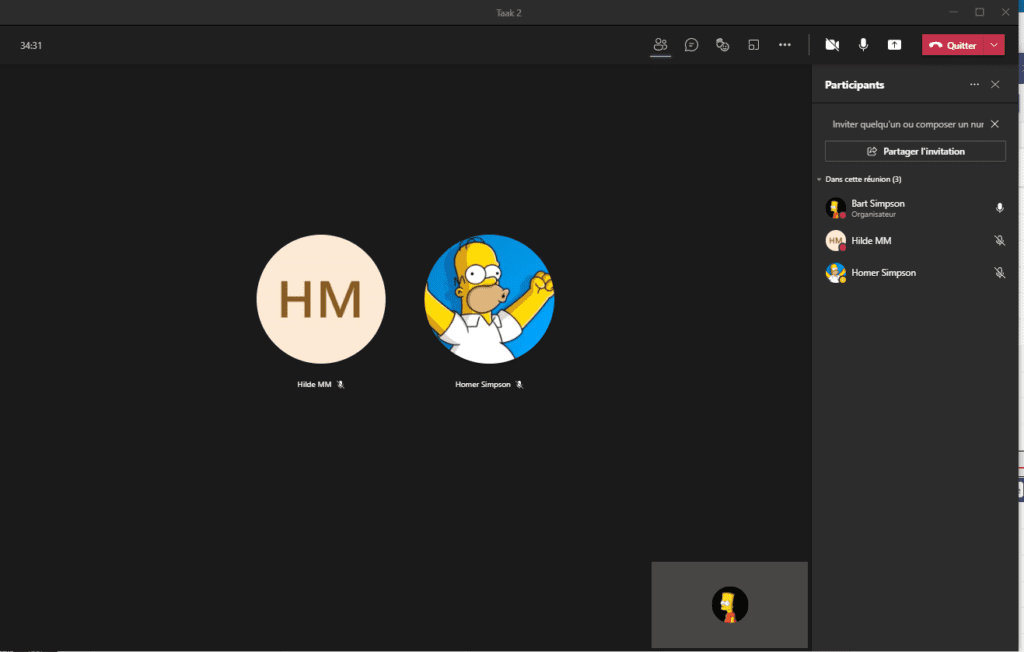1024x652 pixels.
Task: Click the Taak 2 window title
Action: tap(509, 12)
